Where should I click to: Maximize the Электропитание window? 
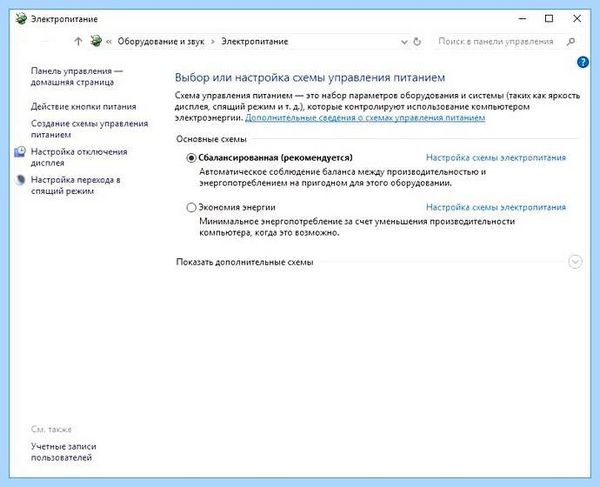click(549, 18)
